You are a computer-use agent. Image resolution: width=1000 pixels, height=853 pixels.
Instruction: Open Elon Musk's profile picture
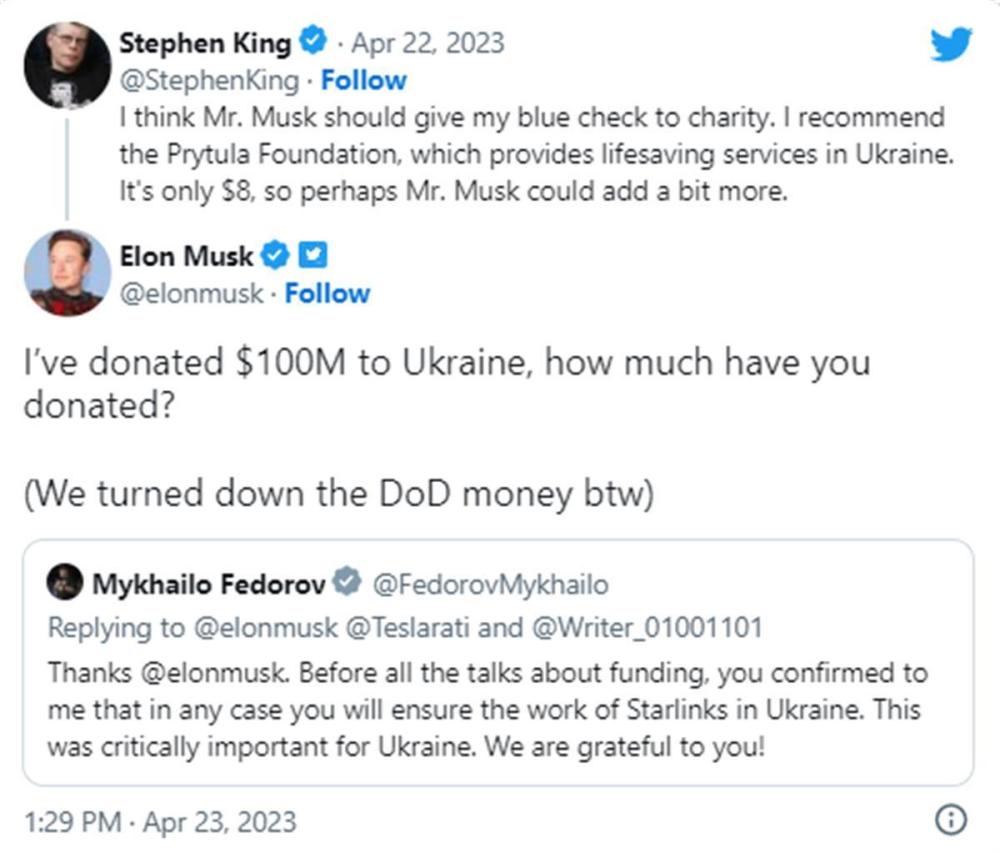[67, 273]
